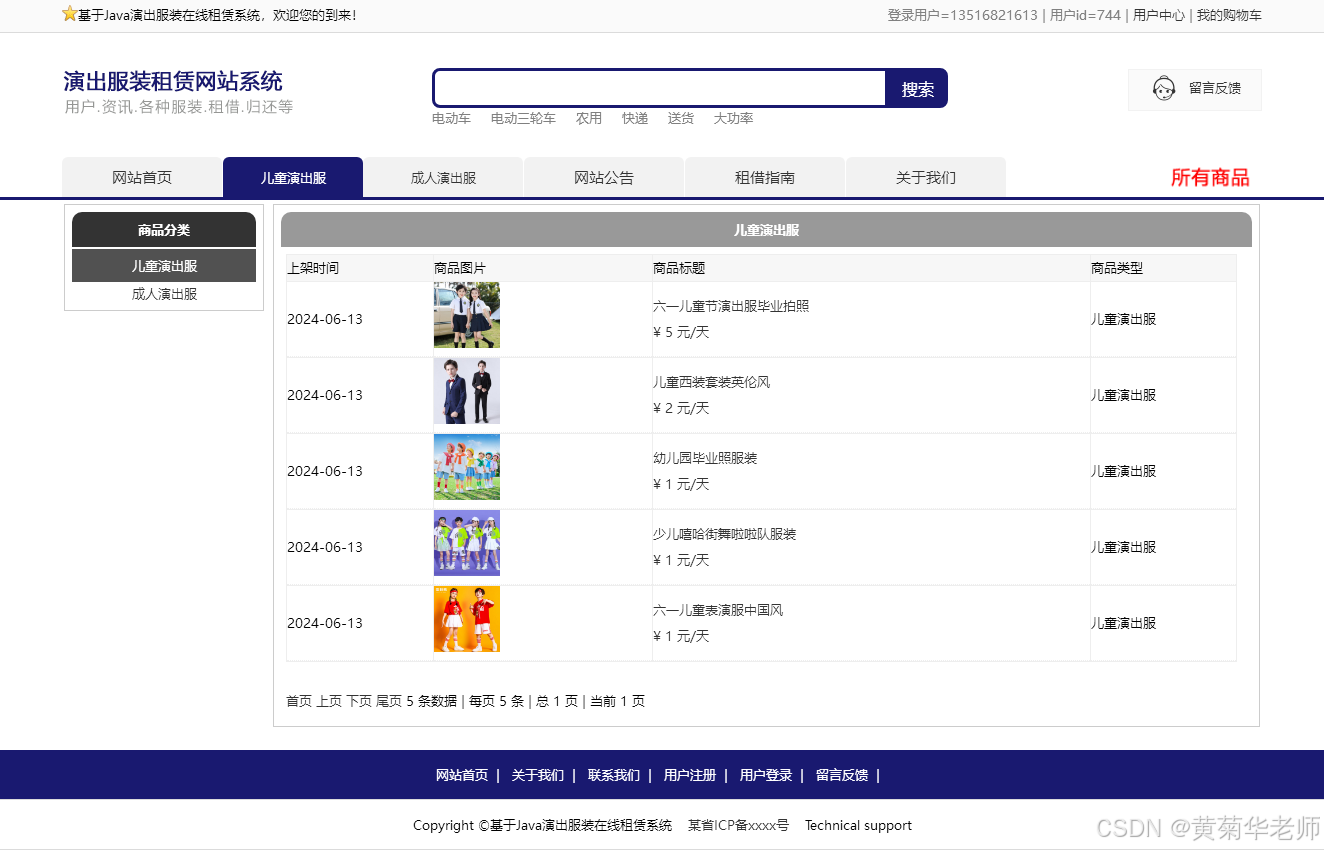
Task: Go to 用户中心 in the top bar
Action: click(x=1158, y=15)
